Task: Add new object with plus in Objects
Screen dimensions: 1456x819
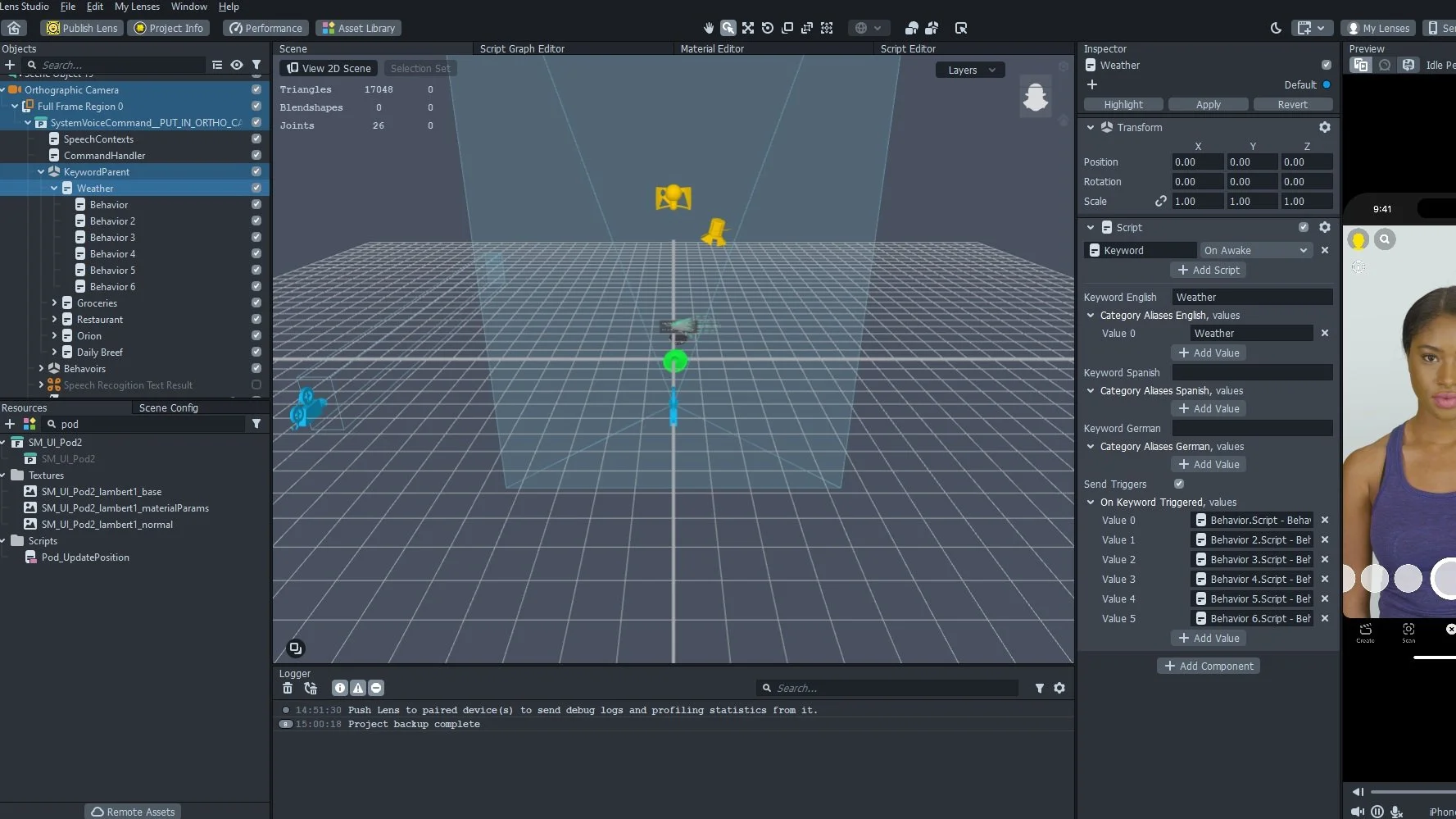Action: coord(10,65)
